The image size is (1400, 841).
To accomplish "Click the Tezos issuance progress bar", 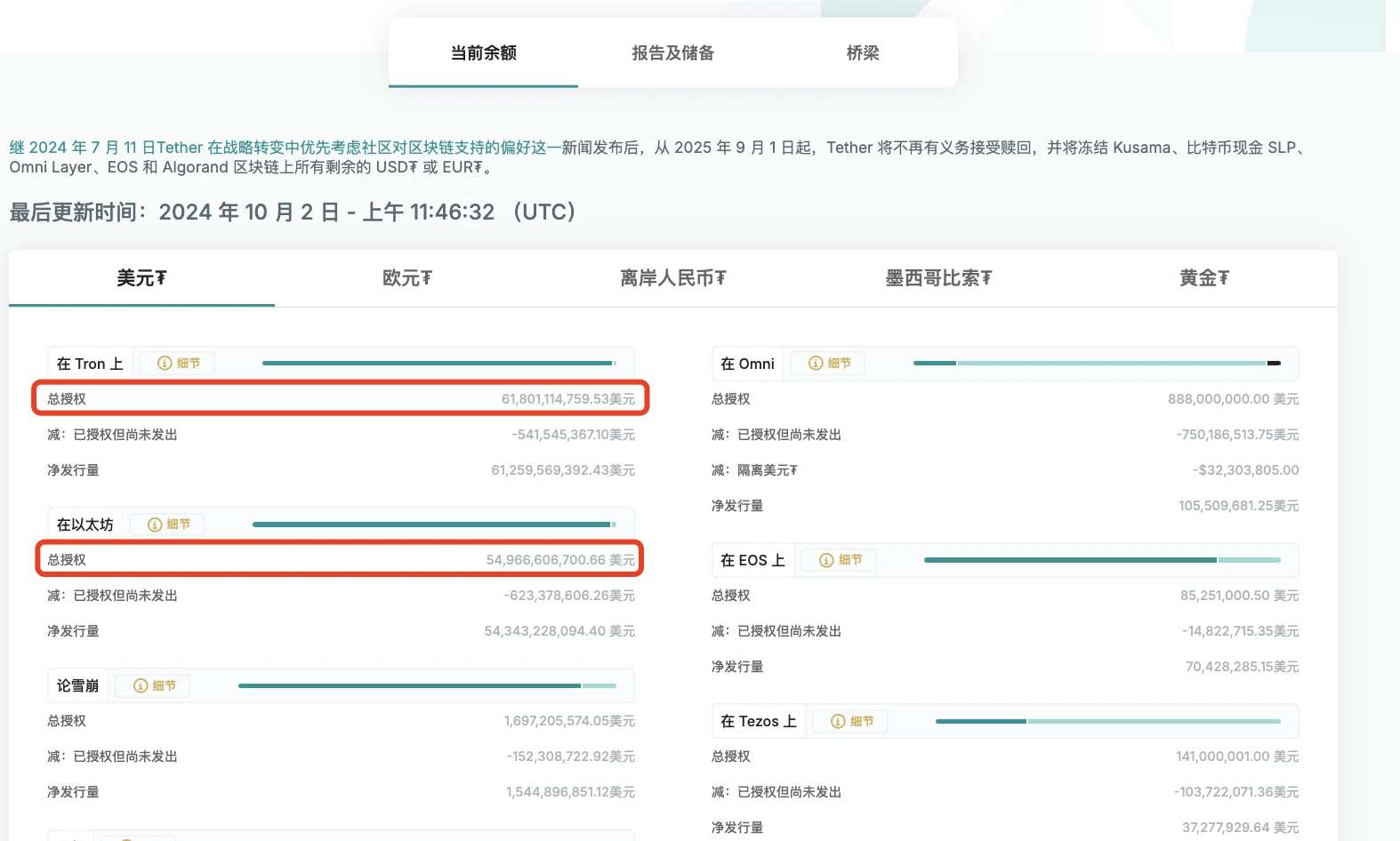I will (x=1107, y=721).
